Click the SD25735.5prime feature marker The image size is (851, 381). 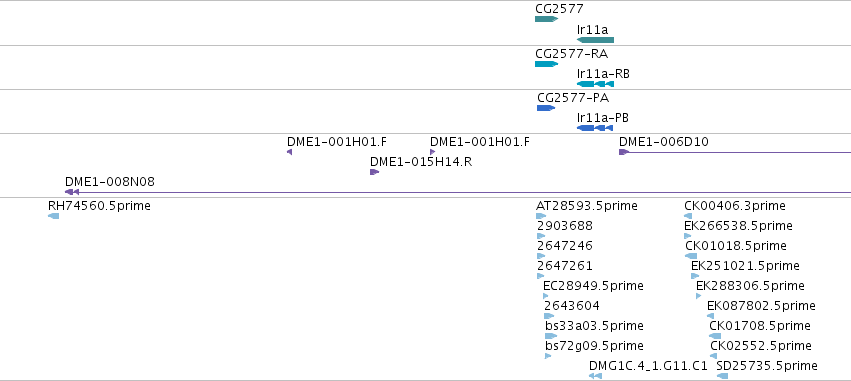(x=722, y=376)
